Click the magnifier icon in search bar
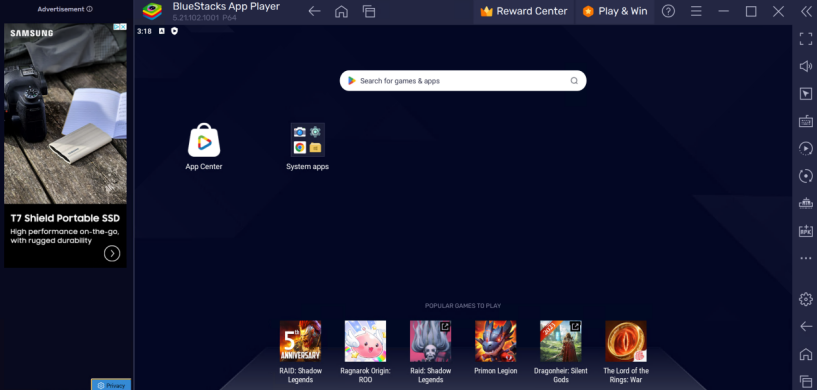Viewport: 817px width, 390px height. click(x=574, y=81)
